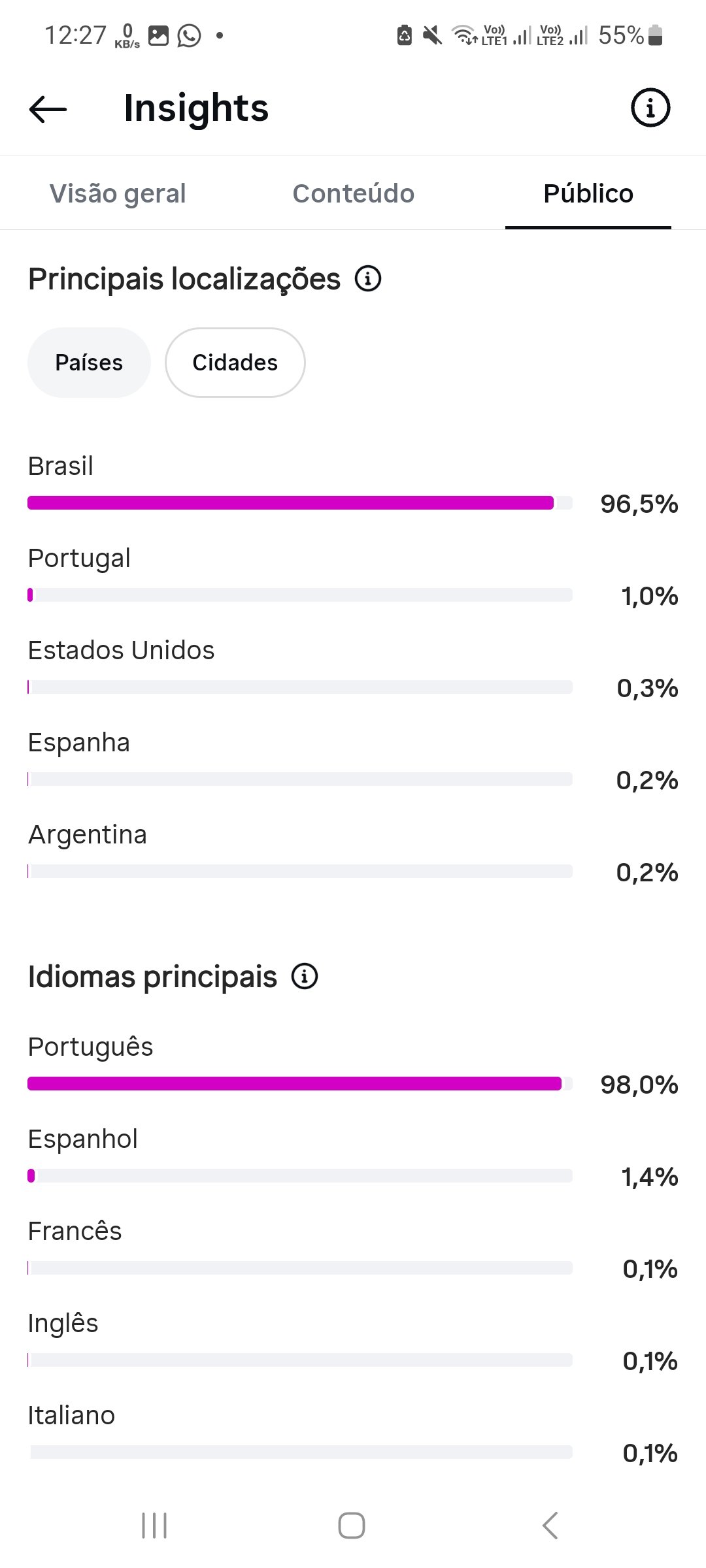Image resolution: width=706 pixels, height=1568 pixels.
Task: Tap the back arrow next to Insights
Action: click(48, 108)
